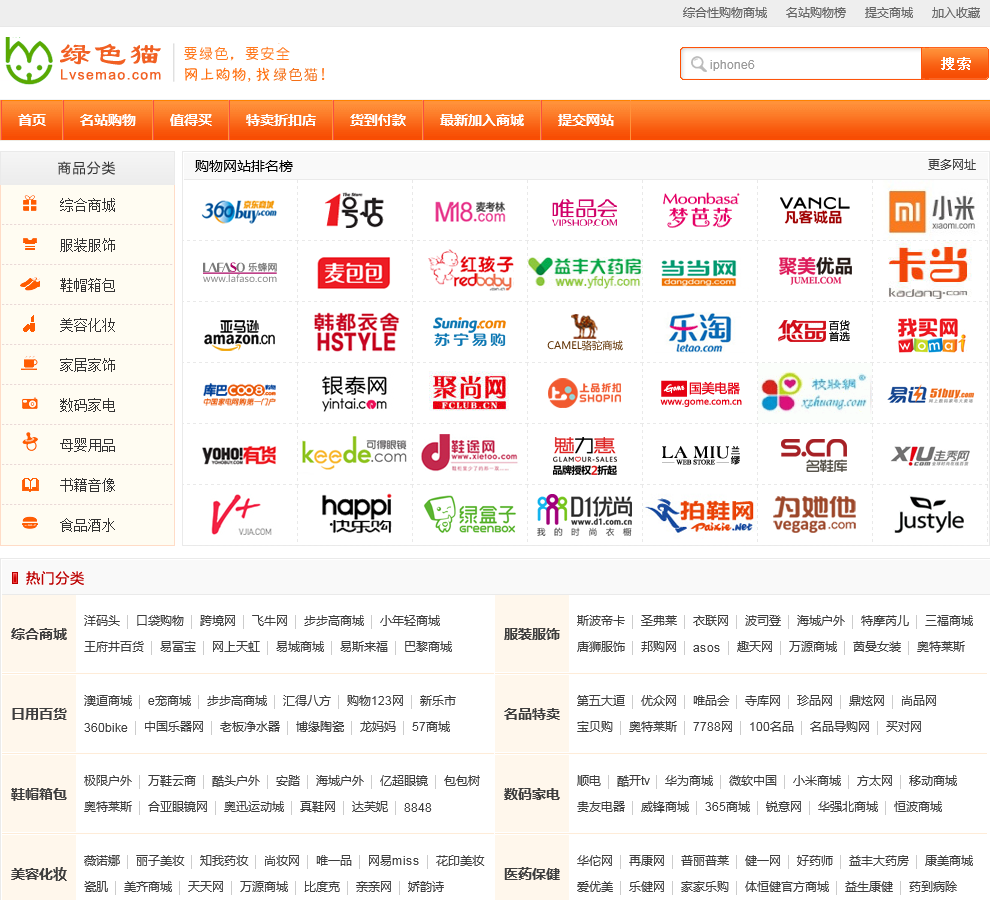The width and height of the screenshot is (990, 900).
Task: Open the 360buy store logo
Action: 239,210
